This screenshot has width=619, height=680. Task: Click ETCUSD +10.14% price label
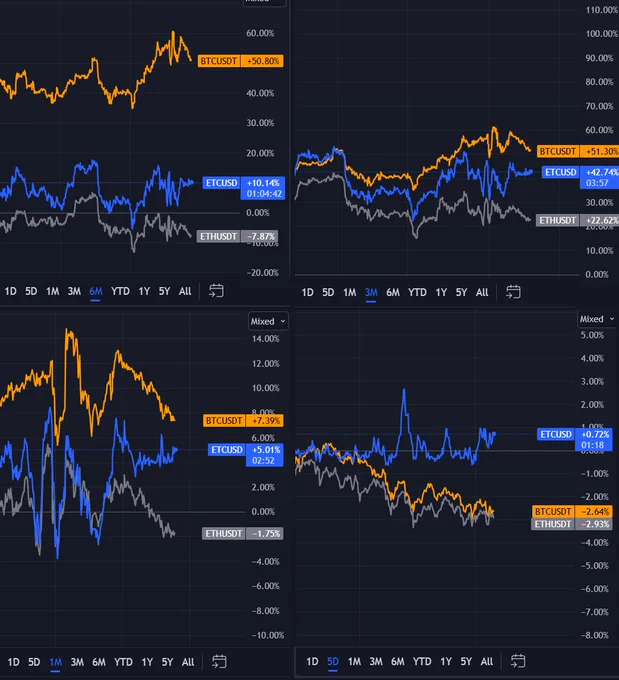click(244, 188)
